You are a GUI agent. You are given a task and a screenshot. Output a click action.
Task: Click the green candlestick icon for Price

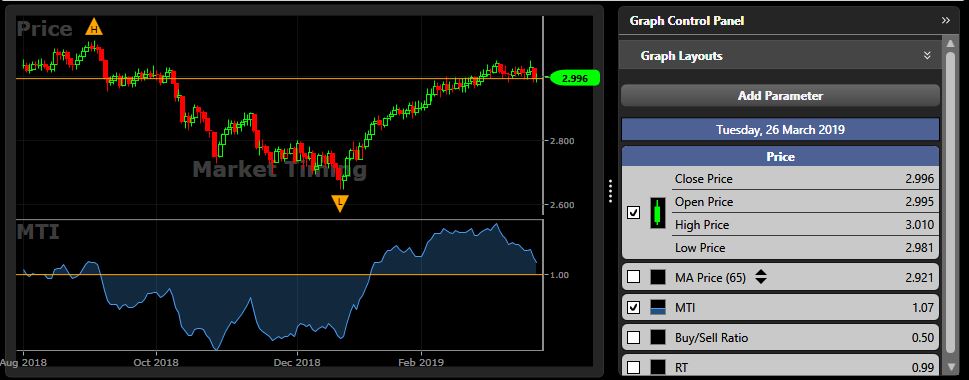coord(658,213)
